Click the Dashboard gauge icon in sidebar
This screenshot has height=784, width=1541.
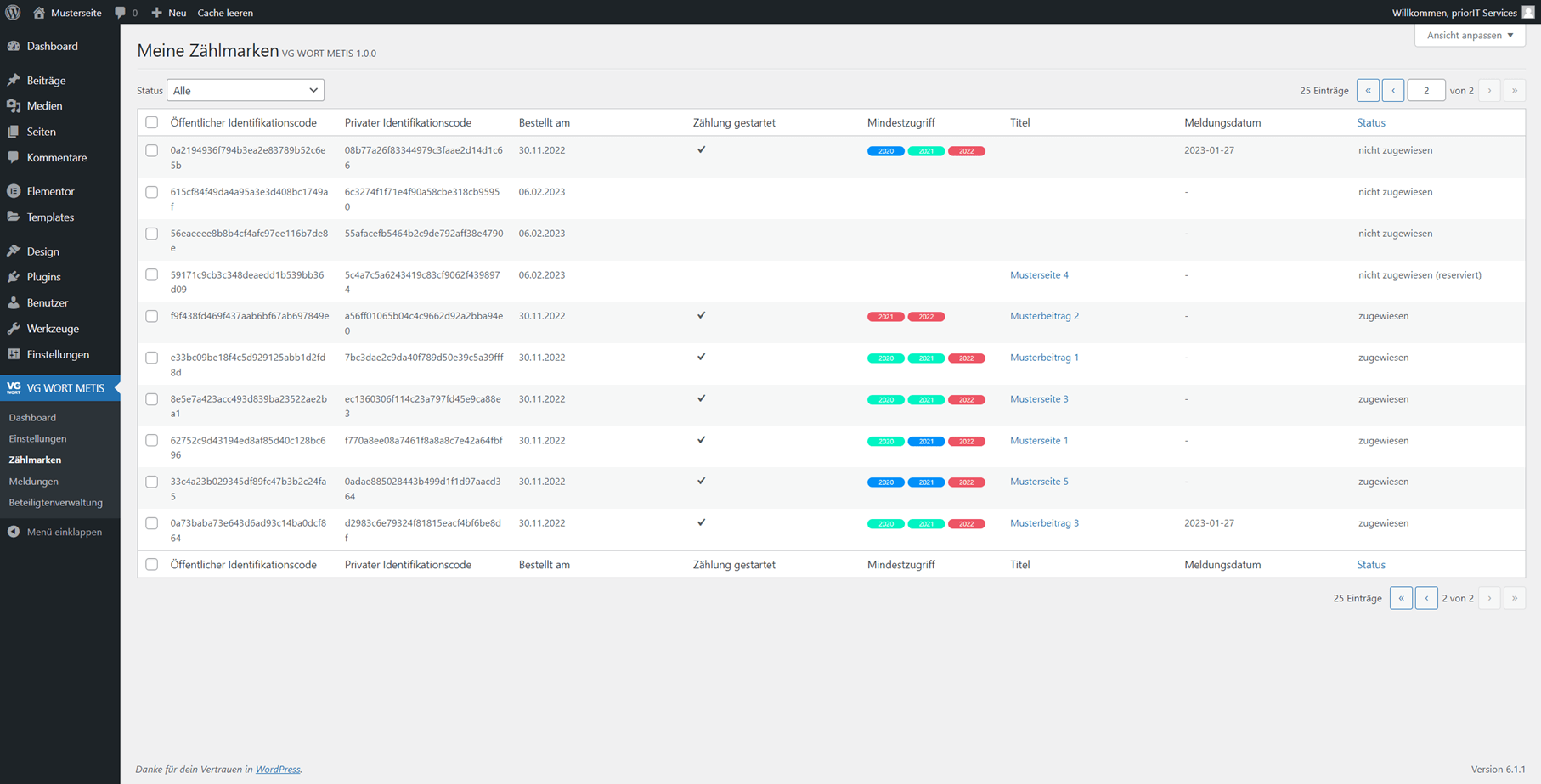(14, 46)
